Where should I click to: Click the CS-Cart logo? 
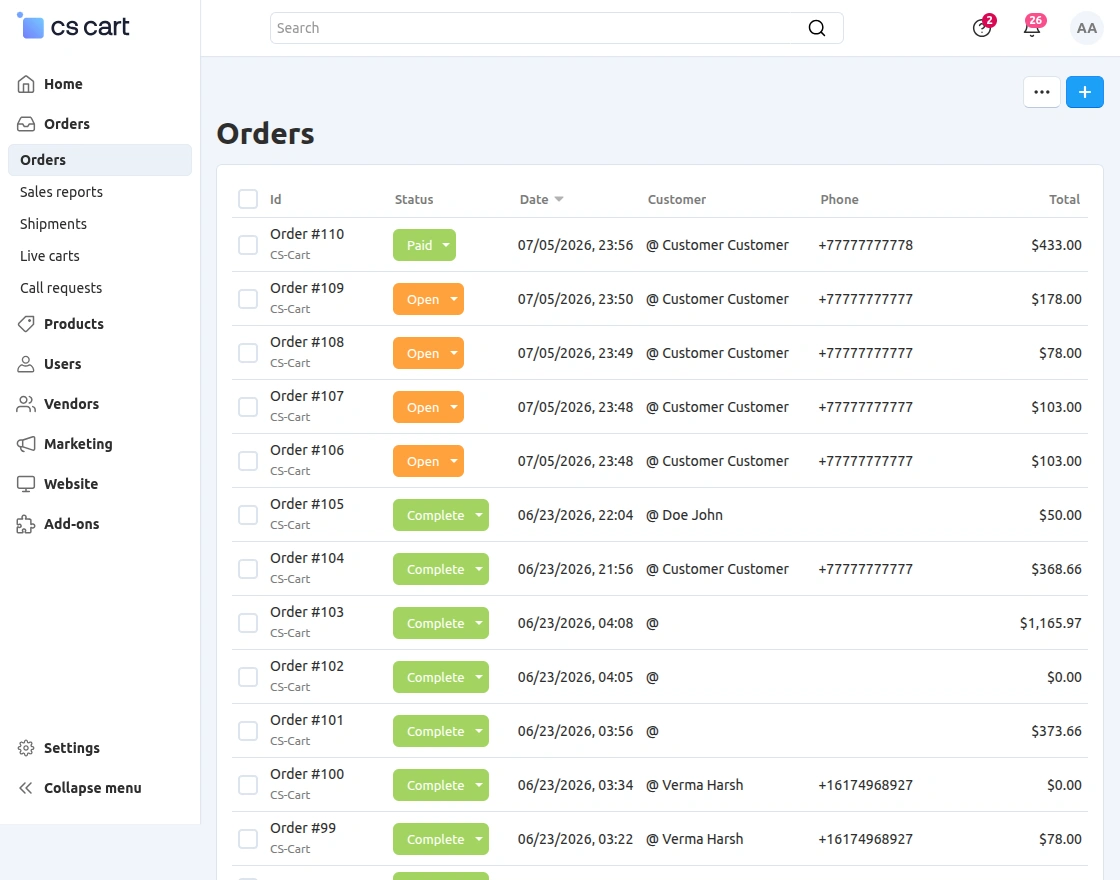tap(72, 26)
